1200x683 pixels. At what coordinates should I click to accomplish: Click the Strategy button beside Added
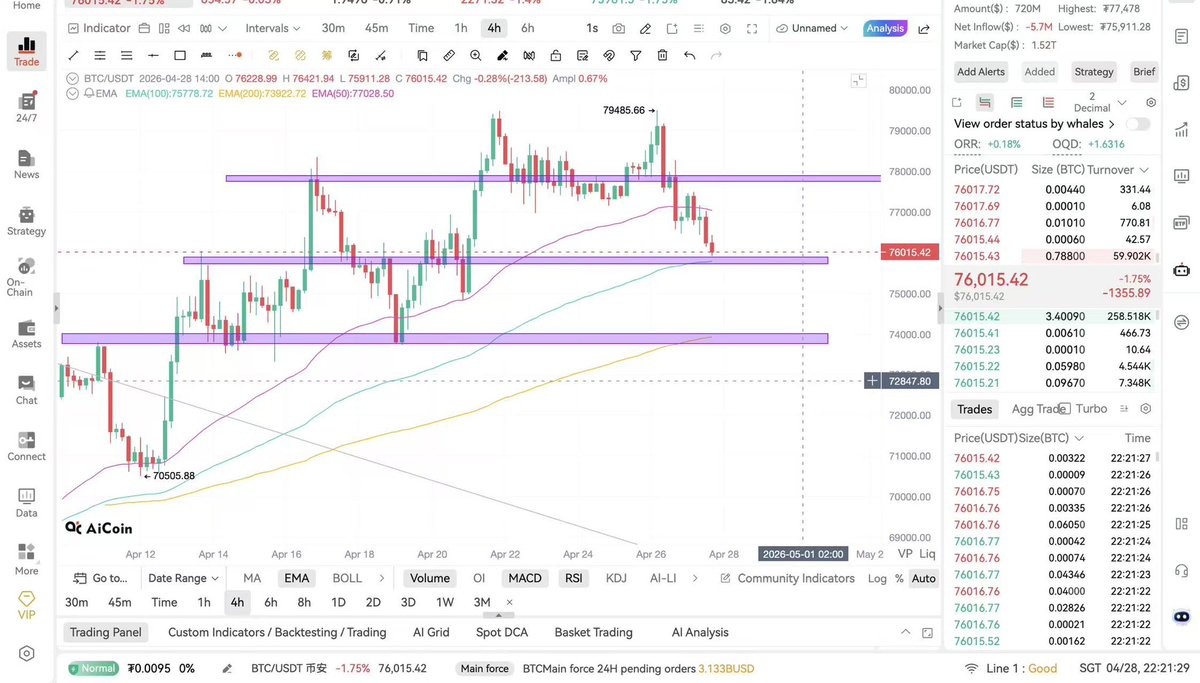click(x=1093, y=72)
